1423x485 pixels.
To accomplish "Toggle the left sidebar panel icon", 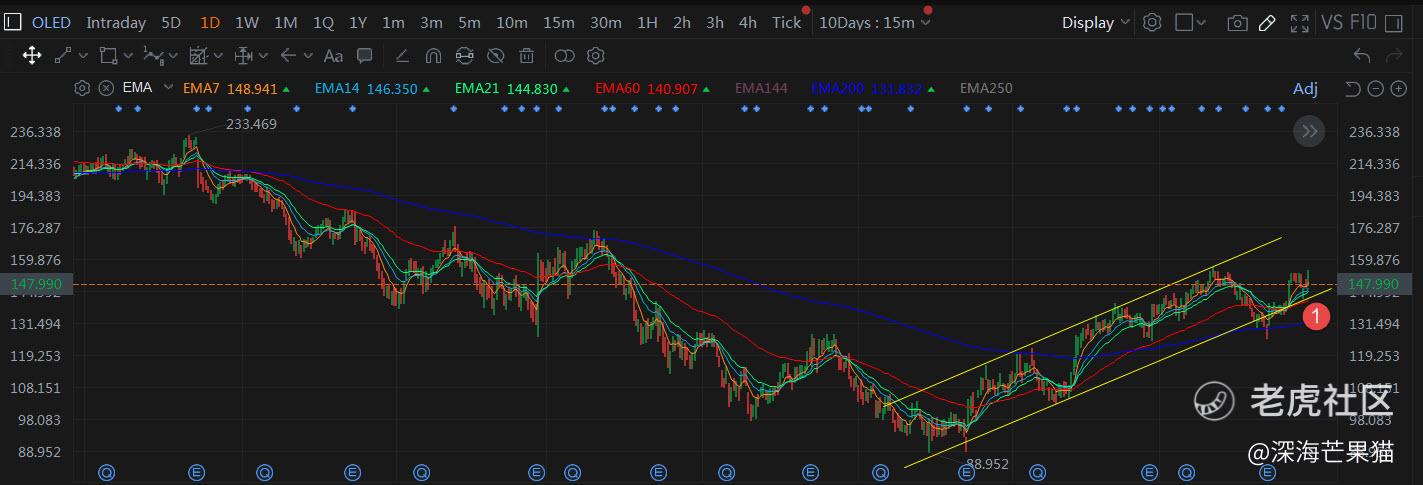I will 15,22.
